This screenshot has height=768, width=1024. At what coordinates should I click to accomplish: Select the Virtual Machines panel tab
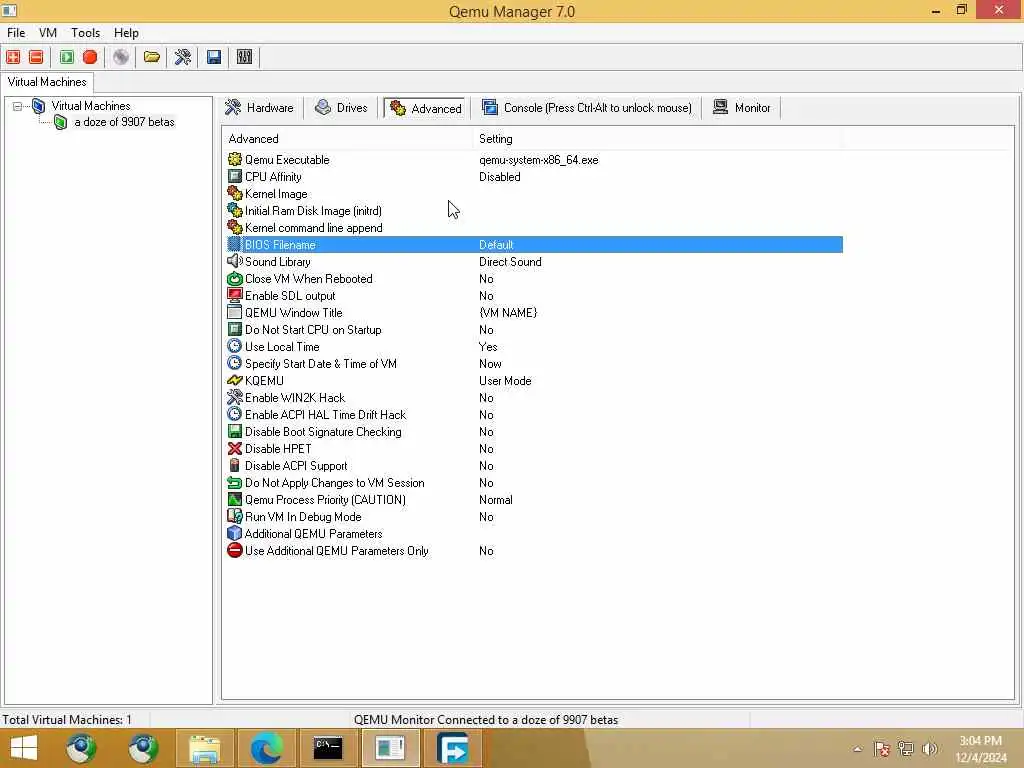[x=47, y=82]
